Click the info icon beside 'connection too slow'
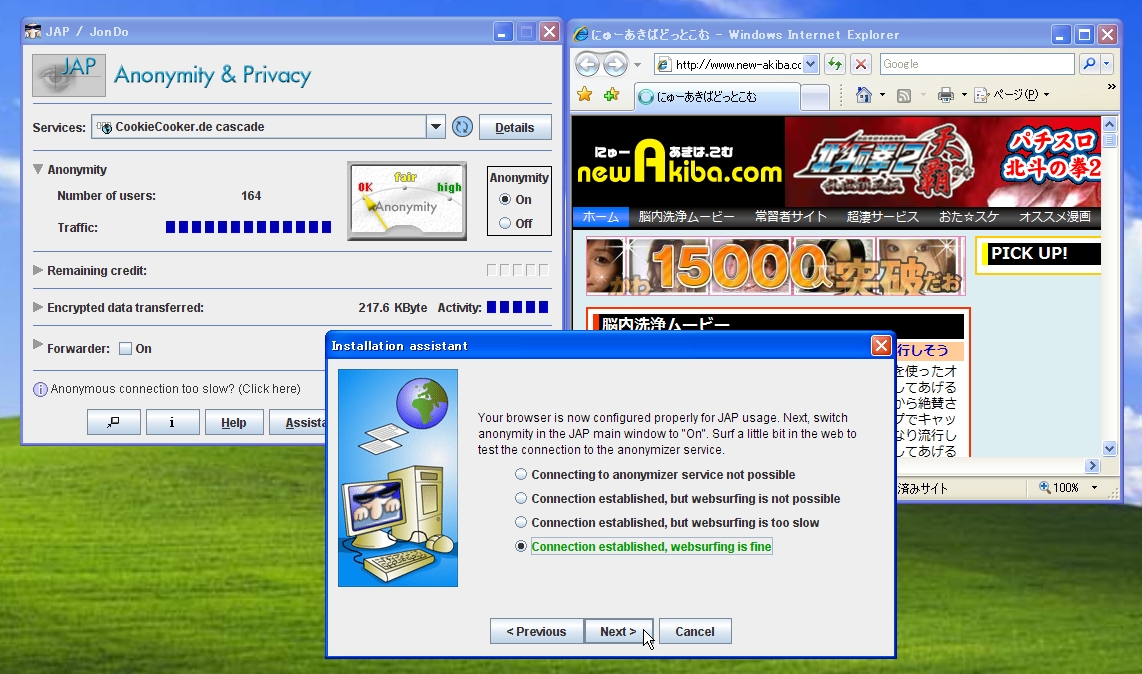1142x674 pixels. pos(40,389)
